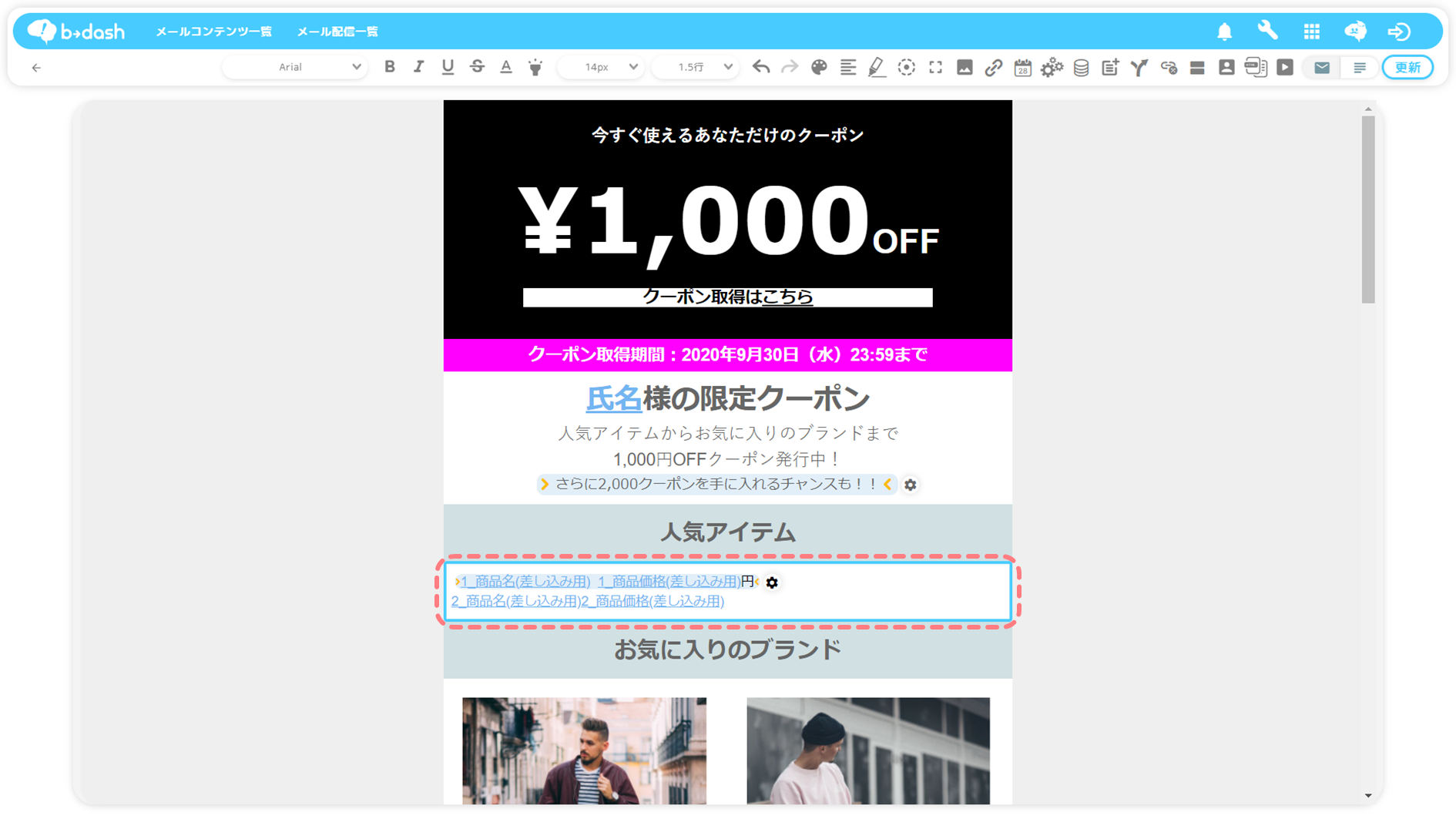Insert an image
Image resolution: width=1456 pixels, height=819 pixels.
tap(965, 67)
